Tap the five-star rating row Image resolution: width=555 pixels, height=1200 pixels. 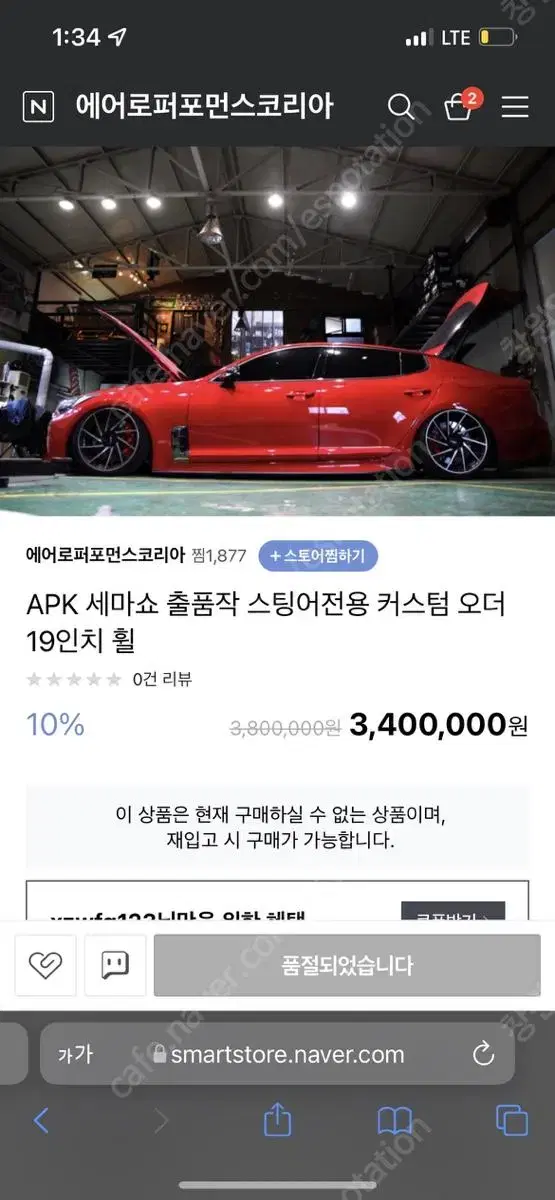click(74, 679)
